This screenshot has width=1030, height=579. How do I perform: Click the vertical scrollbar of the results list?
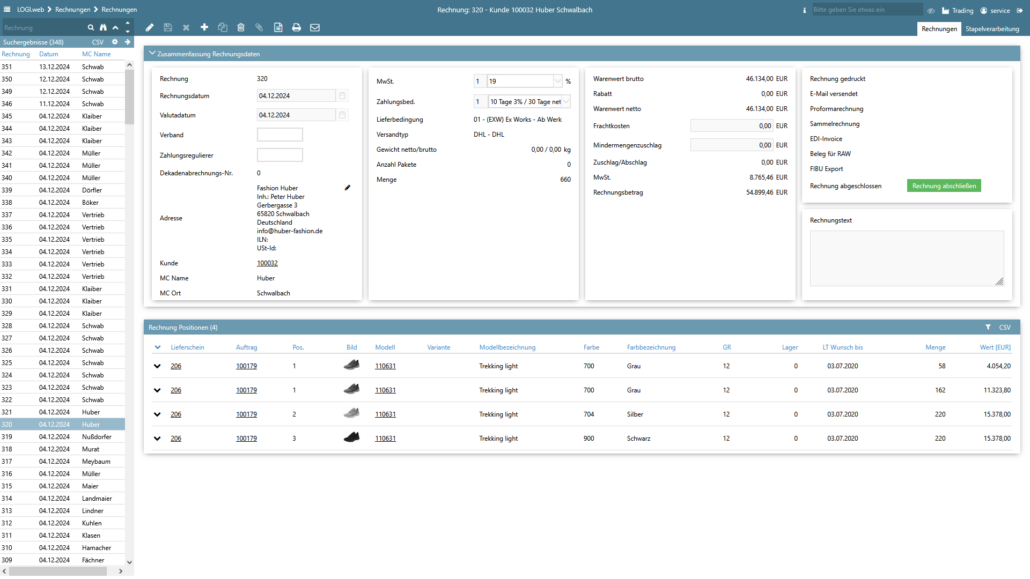(x=130, y=95)
